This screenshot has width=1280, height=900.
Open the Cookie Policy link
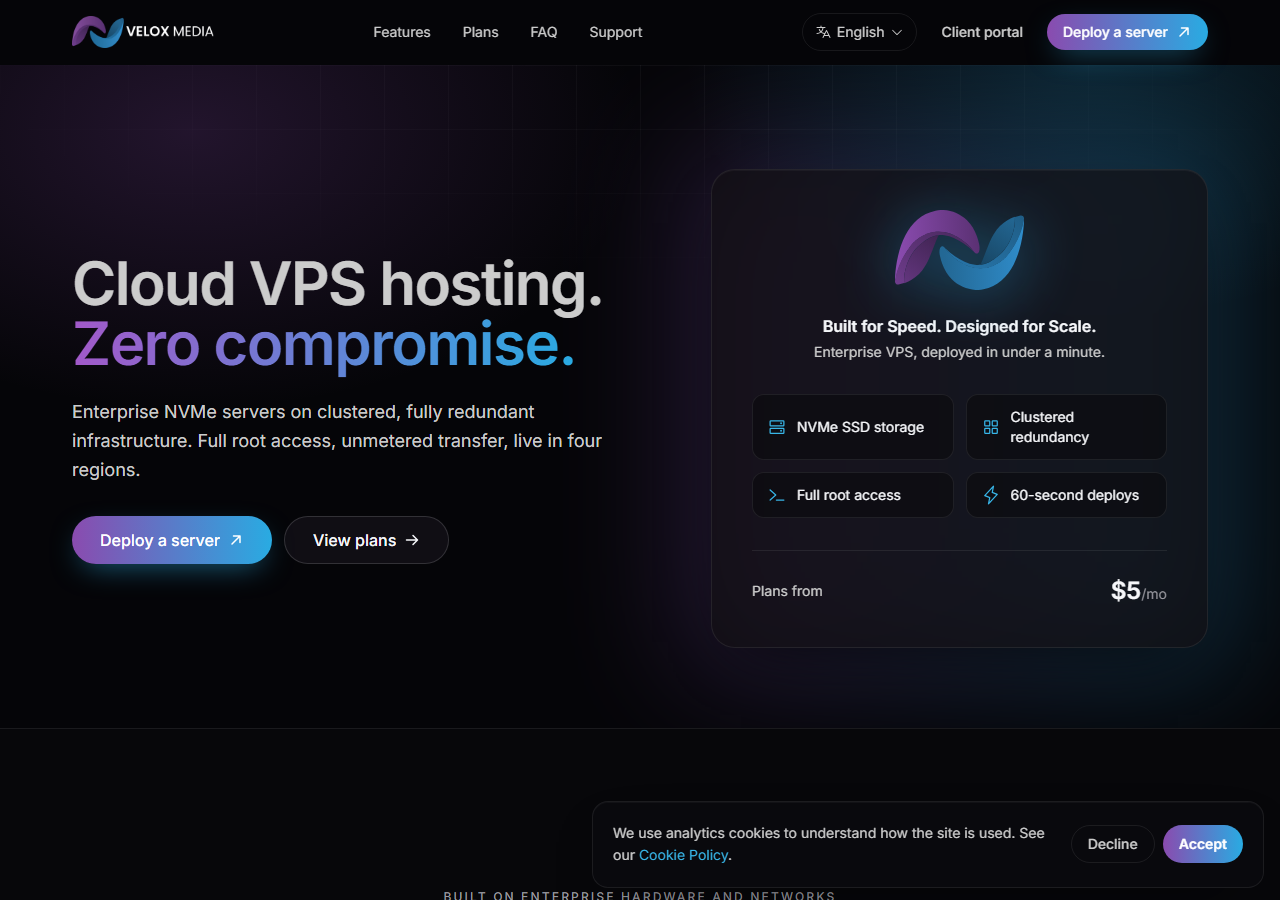coord(684,855)
